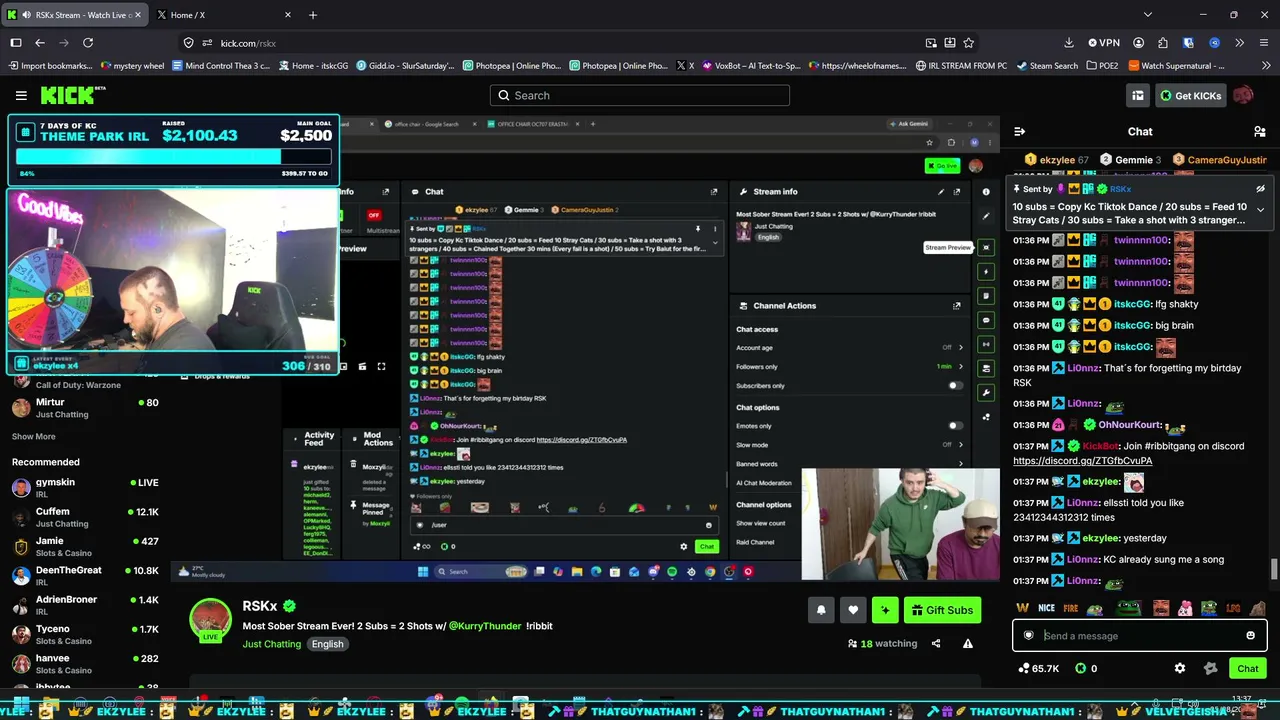Toggle stream notifications bell
Image resolution: width=1280 pixels, height=720 pixels.
click(821, 610)
